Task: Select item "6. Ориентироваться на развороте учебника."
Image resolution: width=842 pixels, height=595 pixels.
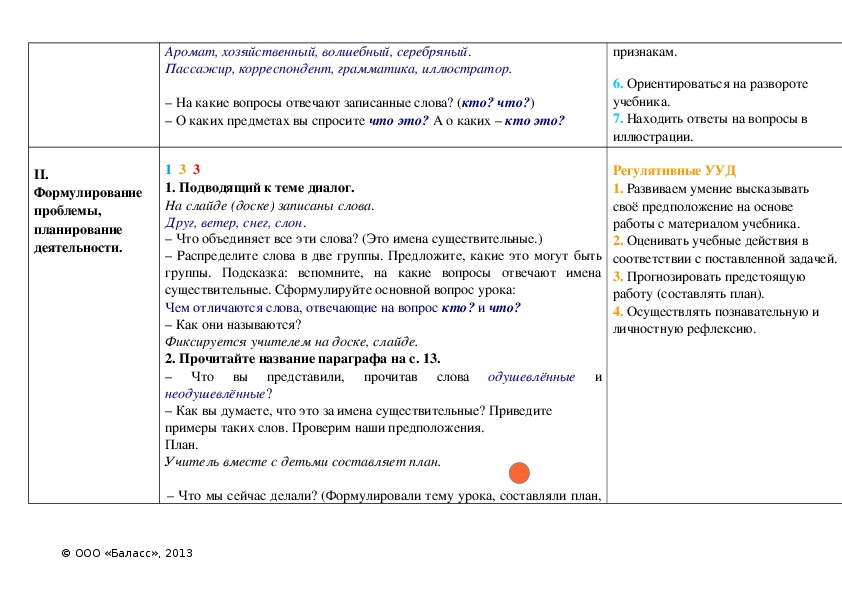Action: (710, 92)
